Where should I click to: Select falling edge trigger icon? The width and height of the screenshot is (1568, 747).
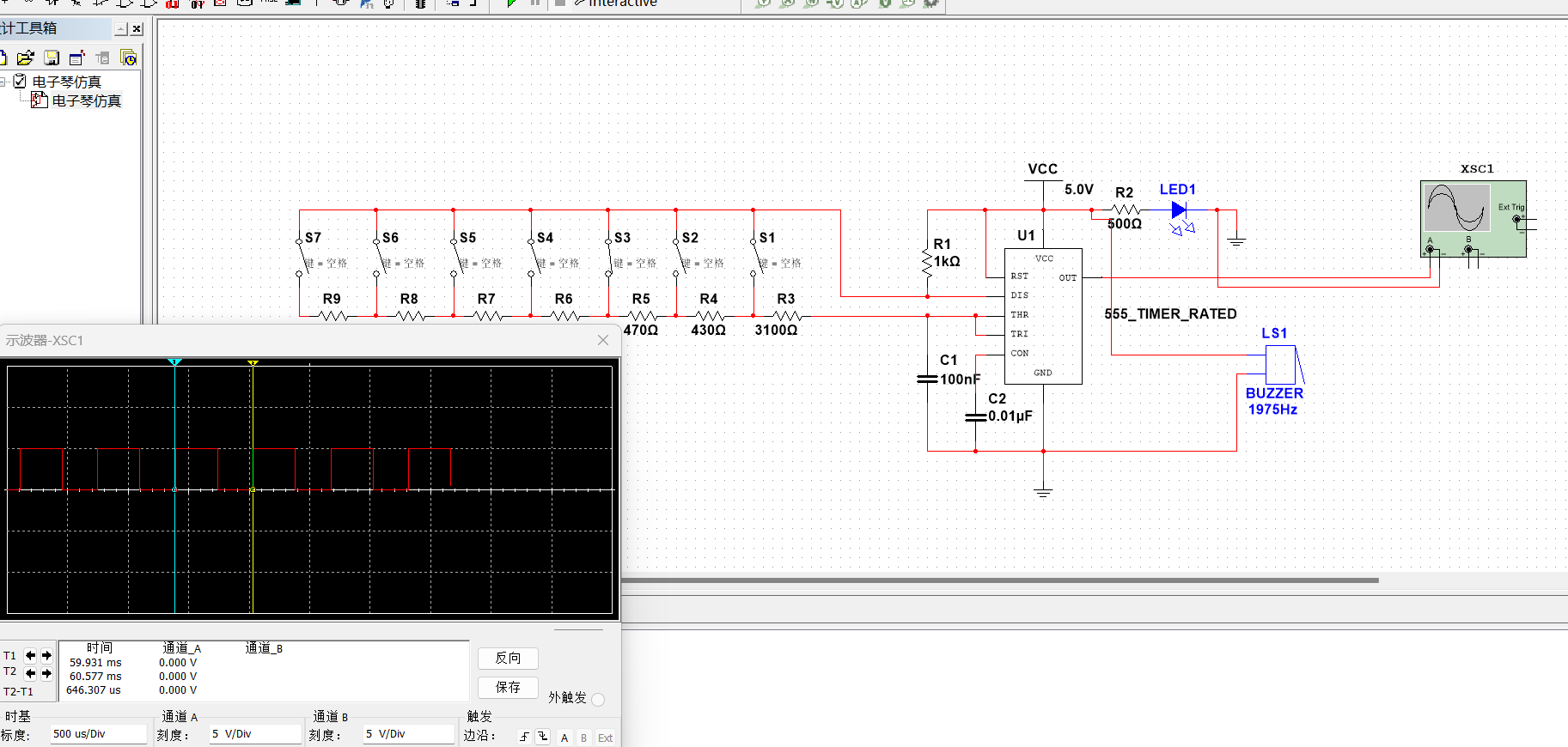pos(543,737)
